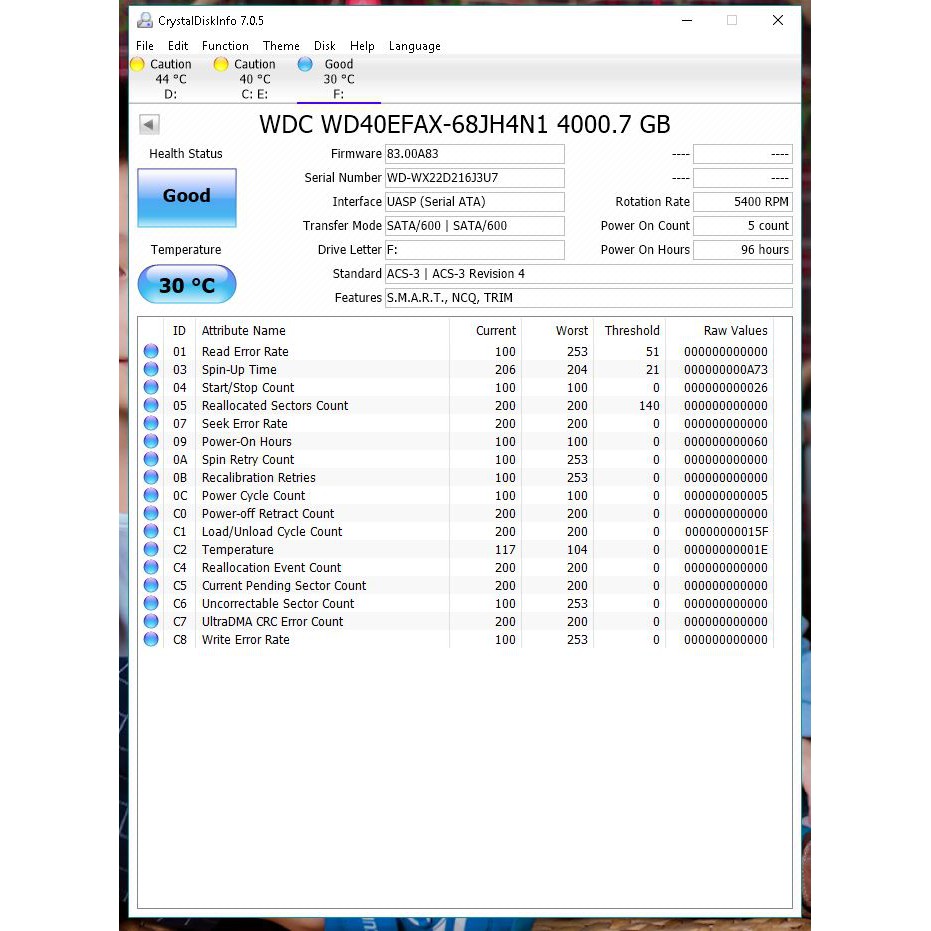Viewport: 931px width, 931px height.
Task: Click the blue dot beside UltraDMA CRC Error Count
Action: pos(151,621)
